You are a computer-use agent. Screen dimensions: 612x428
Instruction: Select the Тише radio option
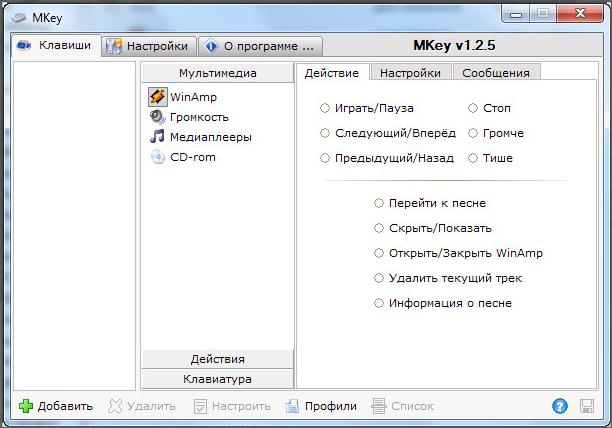[473, 158]
